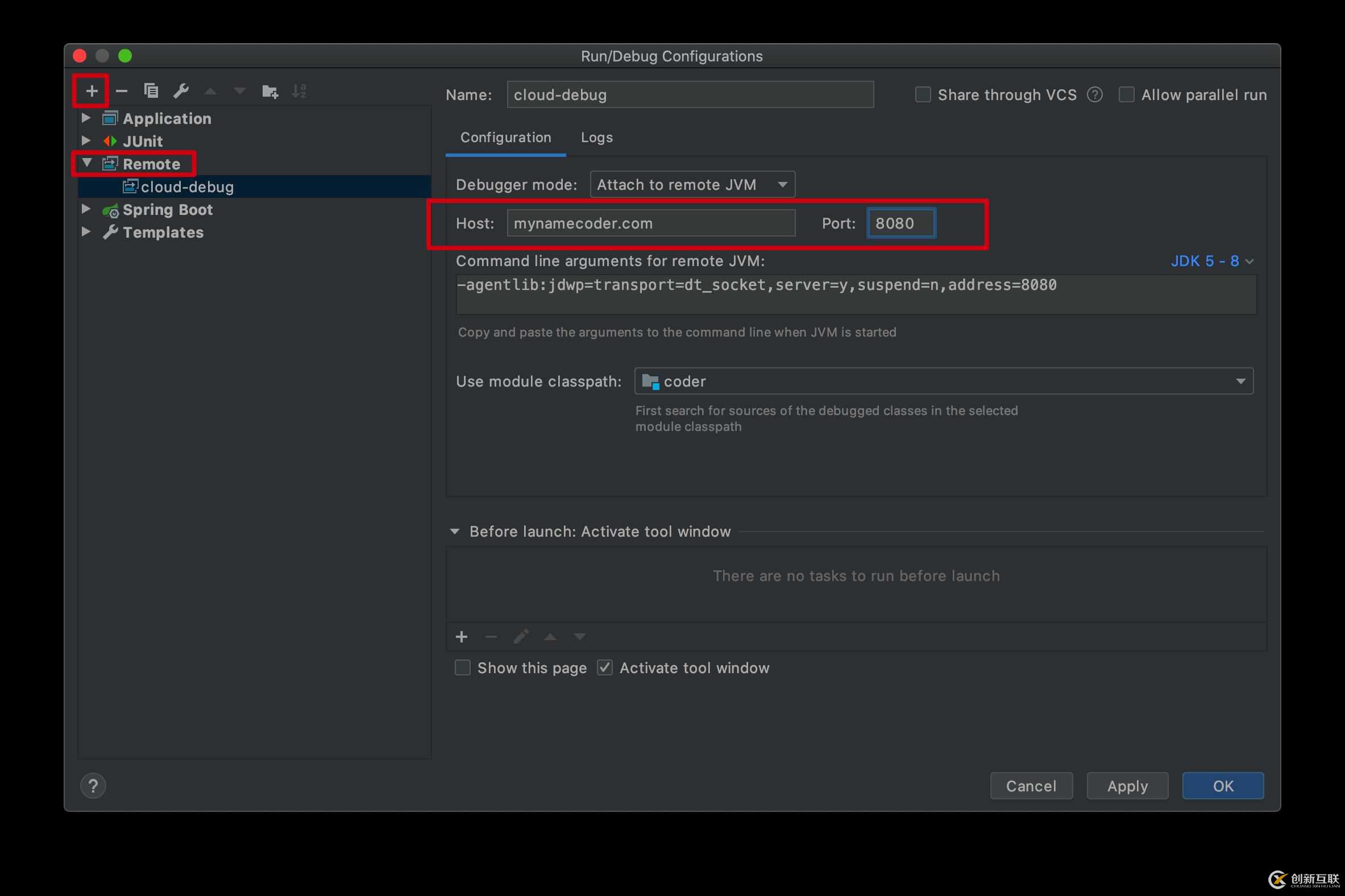Open edit templates wrench icon in toolbar
1345x896 pixels.
click(x=181, y=91)
